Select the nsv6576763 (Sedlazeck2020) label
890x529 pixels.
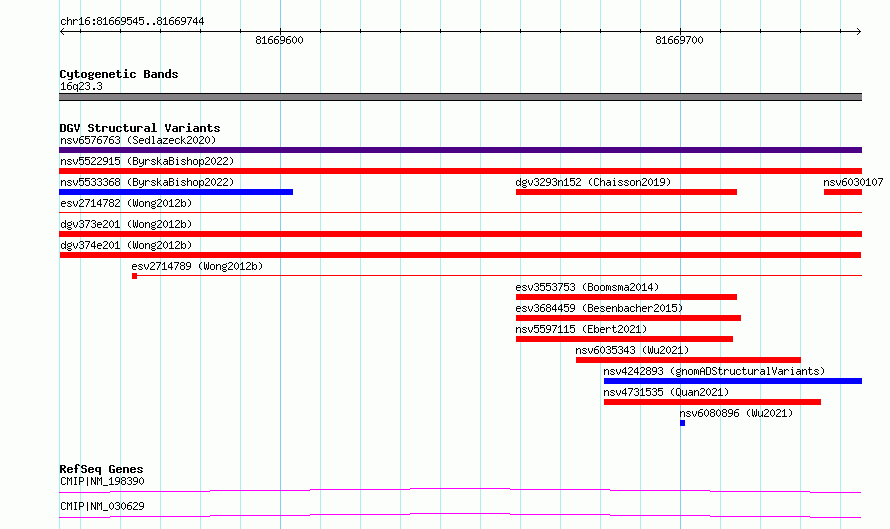(138, 140)
